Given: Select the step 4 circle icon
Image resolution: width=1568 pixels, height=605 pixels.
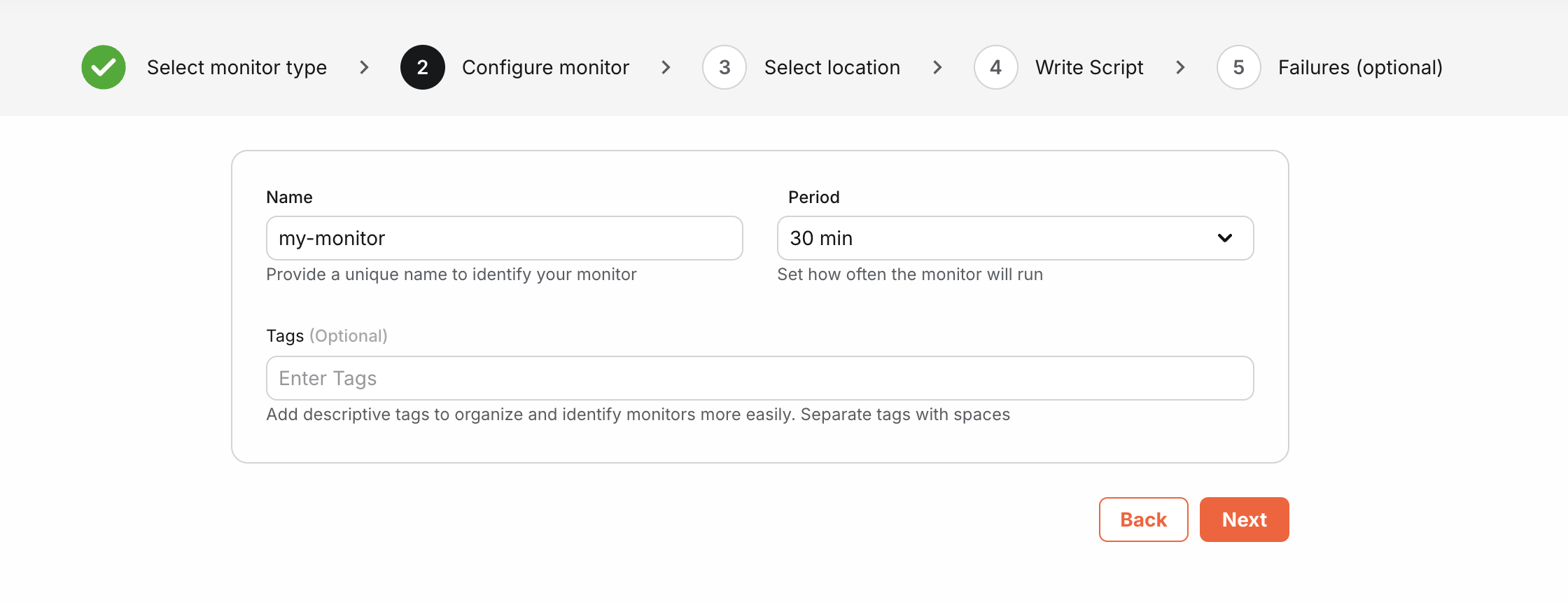Looking at the screenshot, I should tap(996, 67).
